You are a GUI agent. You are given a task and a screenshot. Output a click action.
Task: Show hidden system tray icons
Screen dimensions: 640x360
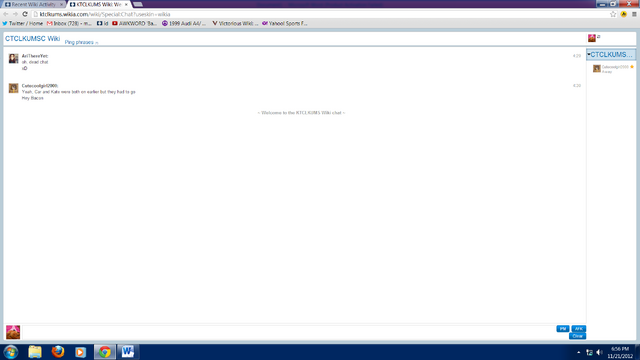(x=578, y=352)
